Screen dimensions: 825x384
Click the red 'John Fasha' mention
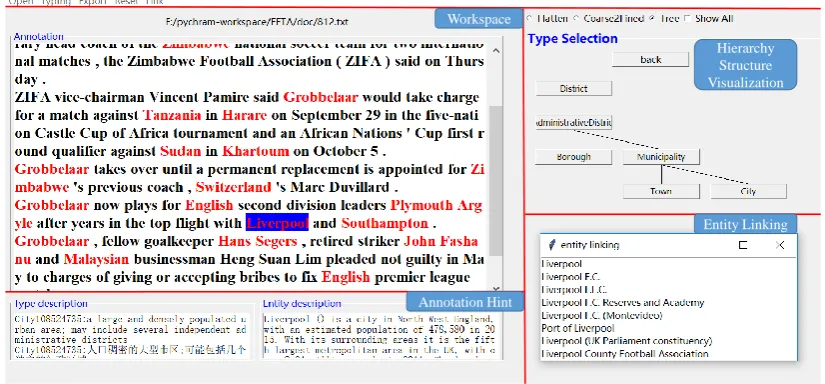tap(441, 241)
